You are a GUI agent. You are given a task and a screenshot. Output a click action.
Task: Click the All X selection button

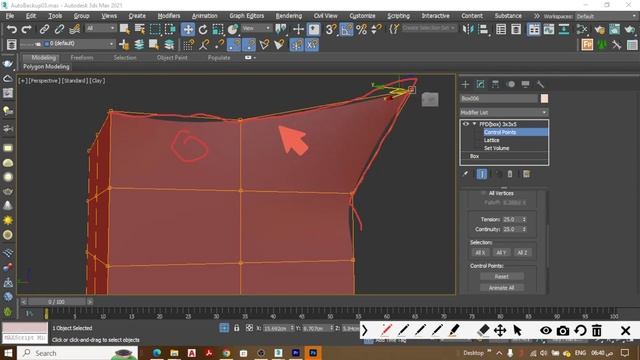tap(480, 253)
